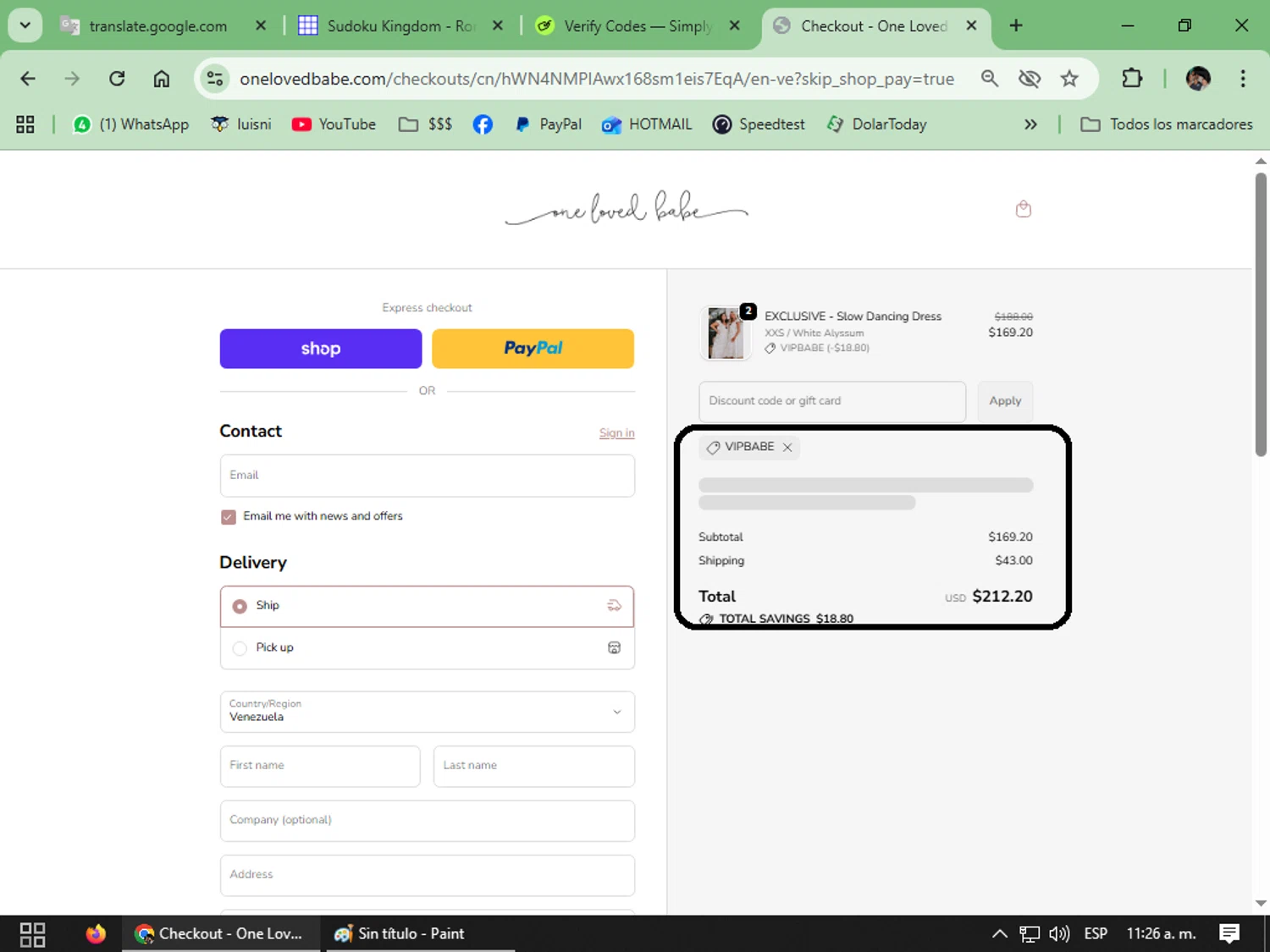Go to the browser home page

click(161, 79)
